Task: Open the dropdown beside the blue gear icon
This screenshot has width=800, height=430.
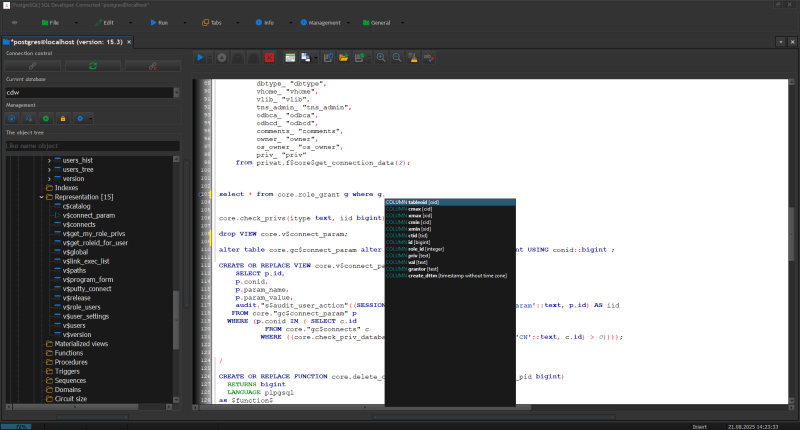Action: click(90, 119)
